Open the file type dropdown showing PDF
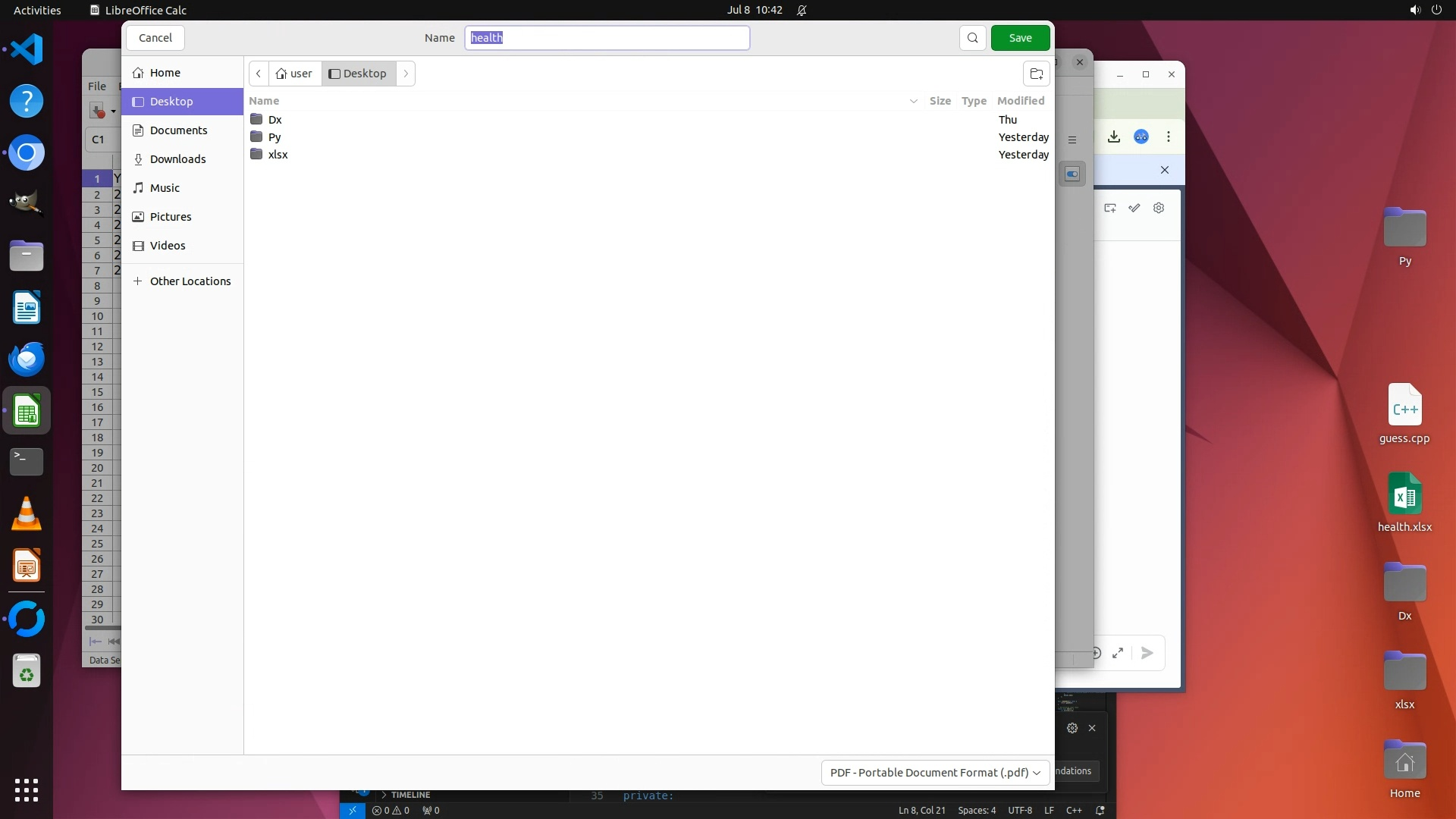This screenshot has height=819, width=1456. click(x=935, y=772)
